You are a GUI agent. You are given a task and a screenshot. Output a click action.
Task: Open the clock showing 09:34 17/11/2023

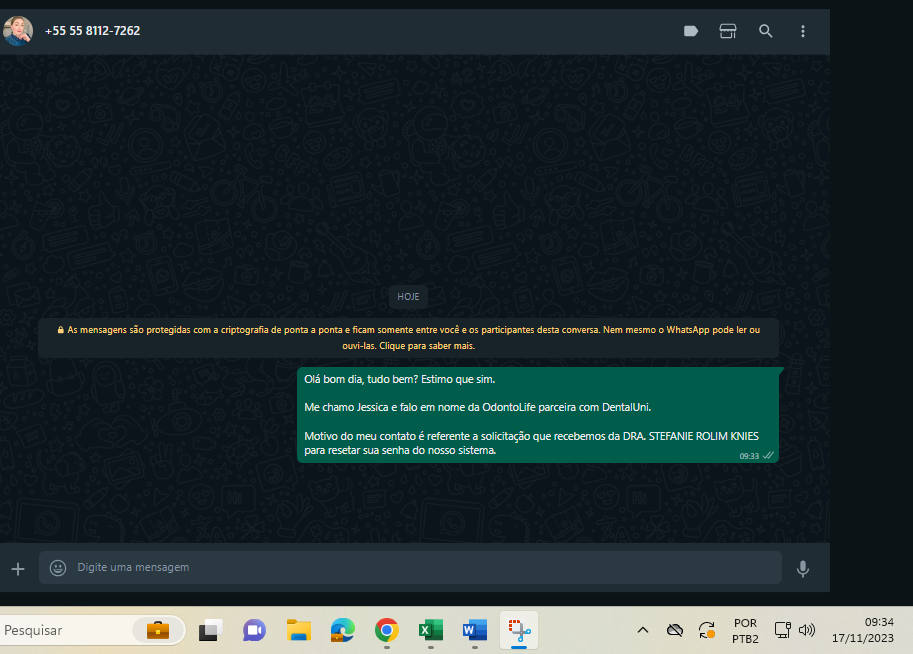point(863,630)
